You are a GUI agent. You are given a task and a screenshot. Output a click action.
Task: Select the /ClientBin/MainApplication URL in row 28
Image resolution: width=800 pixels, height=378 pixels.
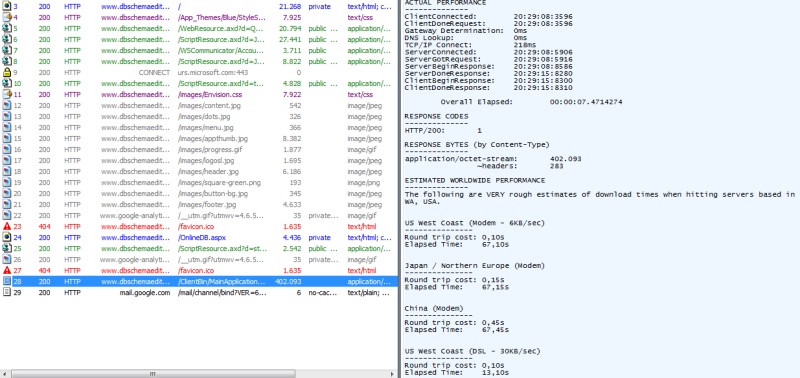click(222, 282)
